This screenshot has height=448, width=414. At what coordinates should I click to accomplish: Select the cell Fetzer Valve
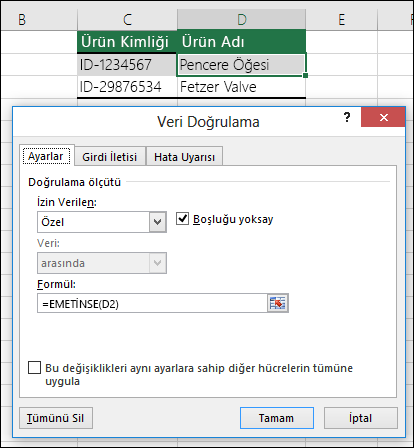(241, 87)
